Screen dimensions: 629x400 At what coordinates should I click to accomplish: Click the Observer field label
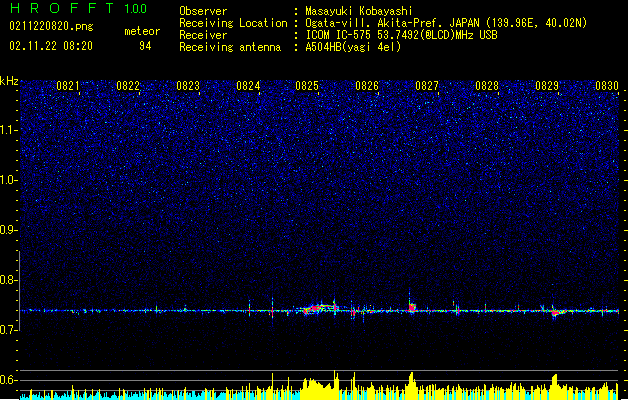(x=203, y=11)
